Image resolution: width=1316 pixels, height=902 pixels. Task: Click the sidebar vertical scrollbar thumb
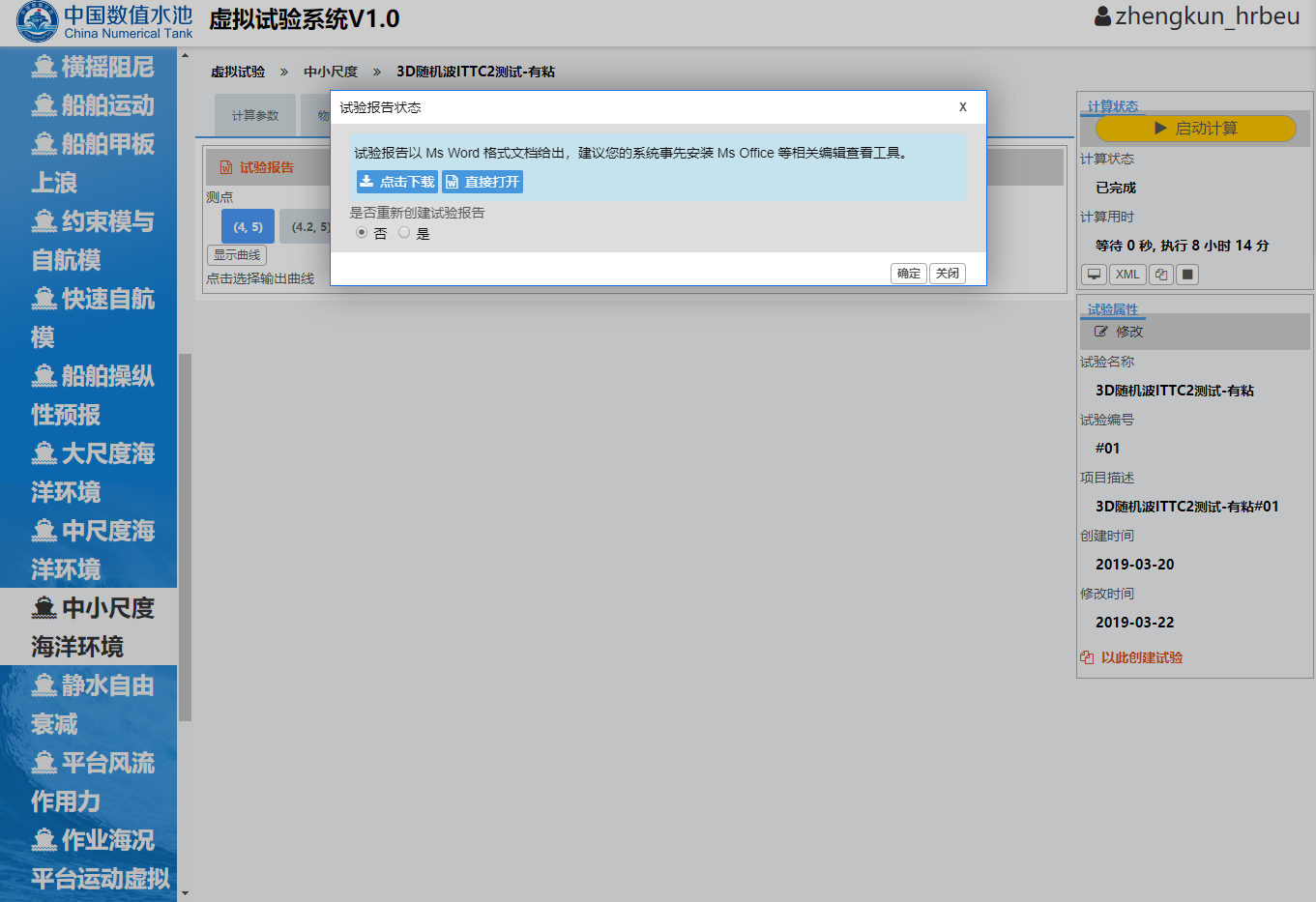tap(185, 537)
